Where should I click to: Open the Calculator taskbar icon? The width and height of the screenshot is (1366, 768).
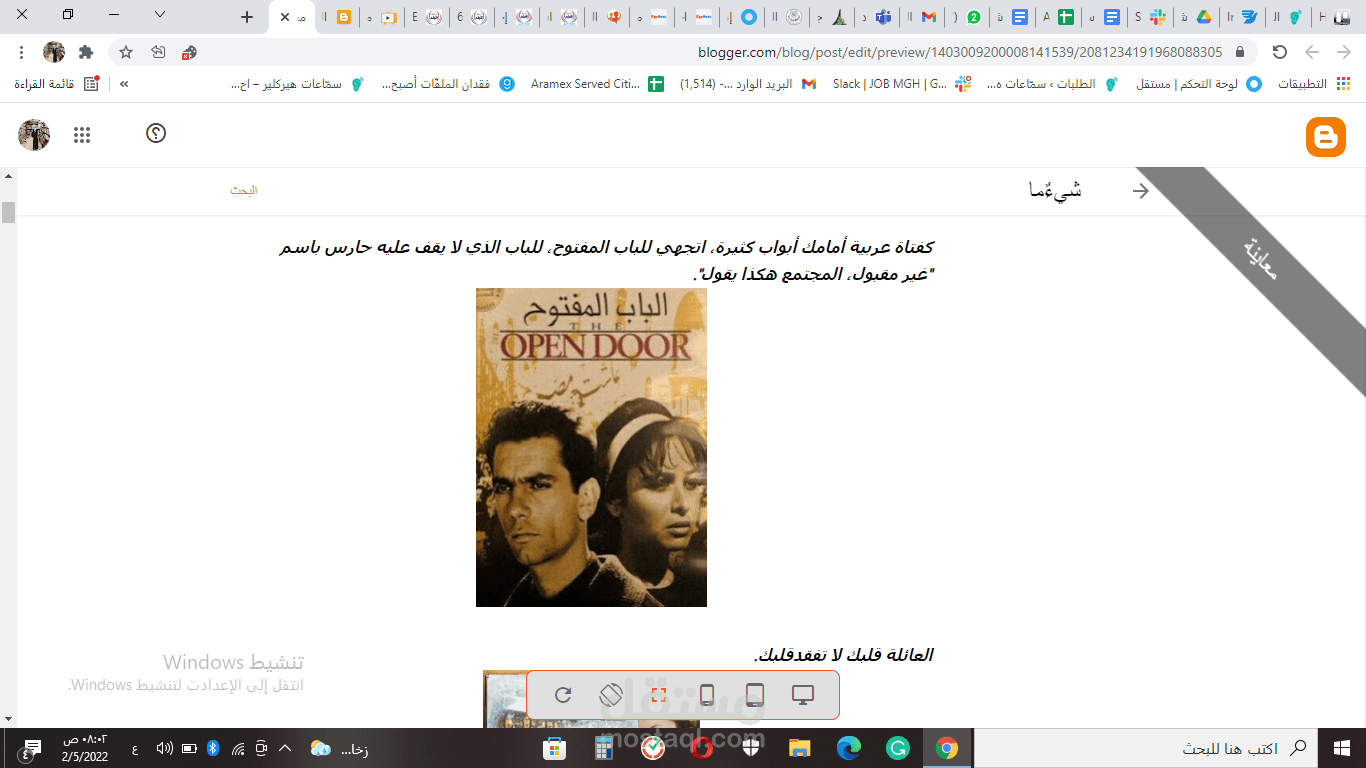[604, 748]
